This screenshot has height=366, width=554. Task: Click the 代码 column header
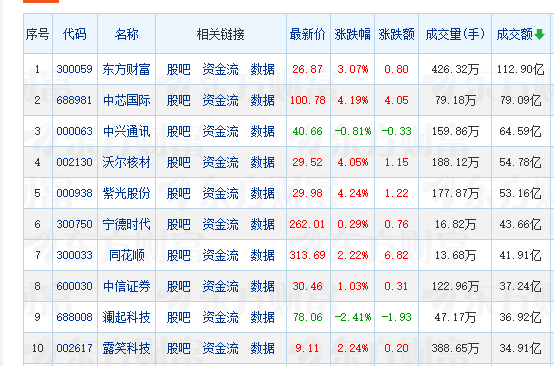coord(75,35)
